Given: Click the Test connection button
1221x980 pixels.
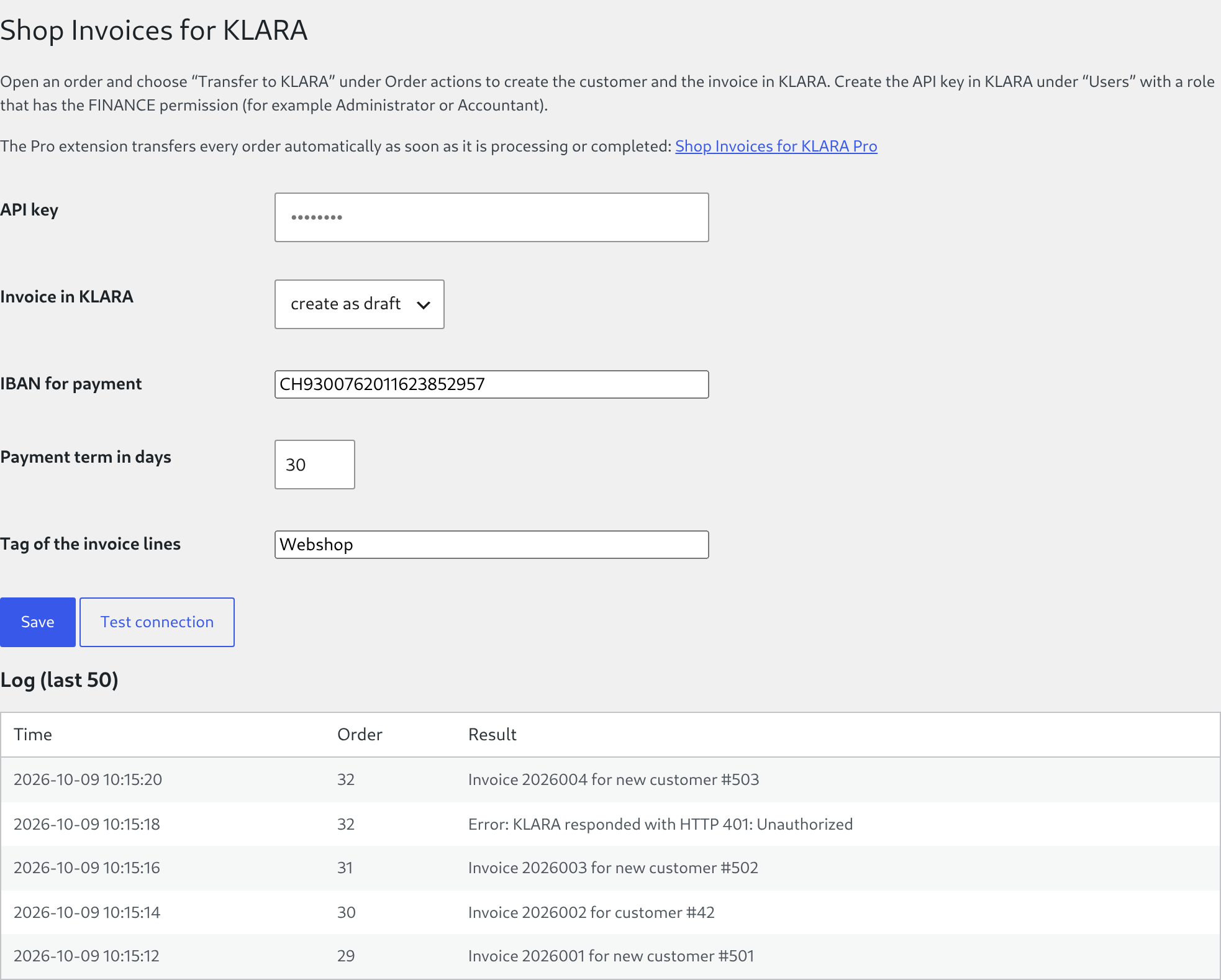Looking at the screenshot, I should 157,622.
